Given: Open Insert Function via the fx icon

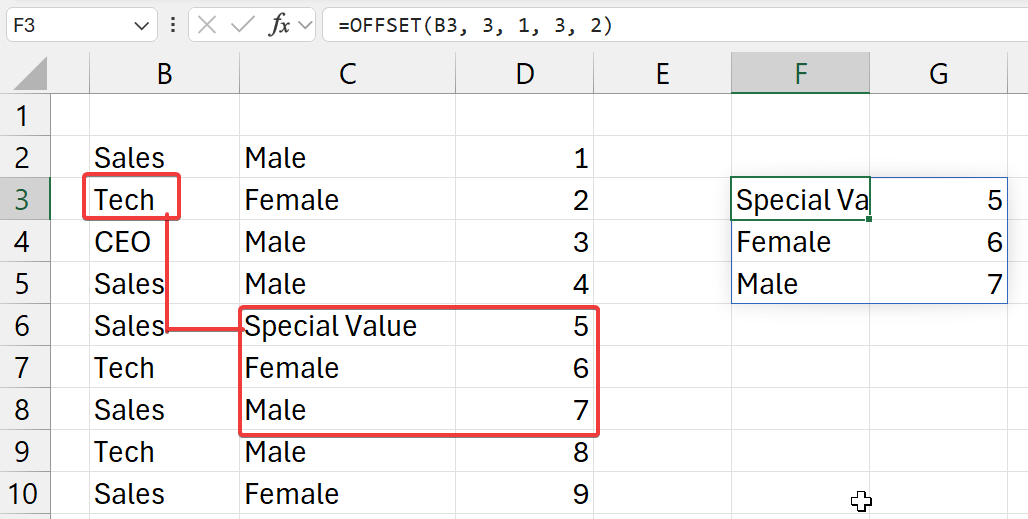Looking at the screenshot, I should pyautogui.click(x=280, y=25).
